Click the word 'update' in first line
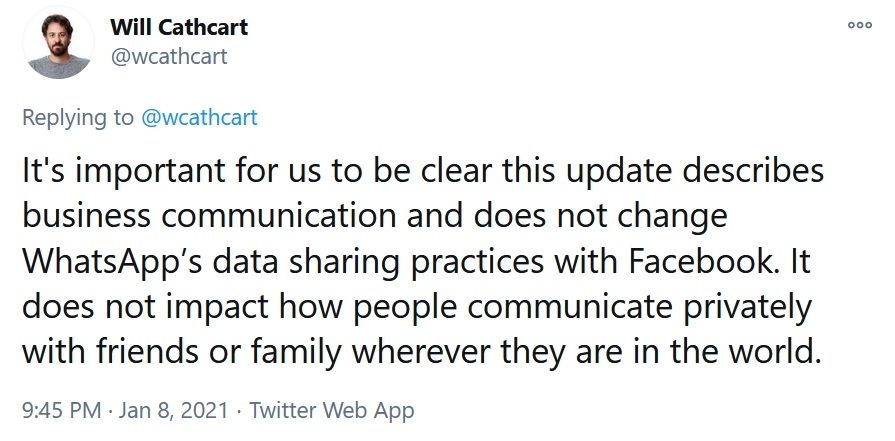 [x=620, y=173]
